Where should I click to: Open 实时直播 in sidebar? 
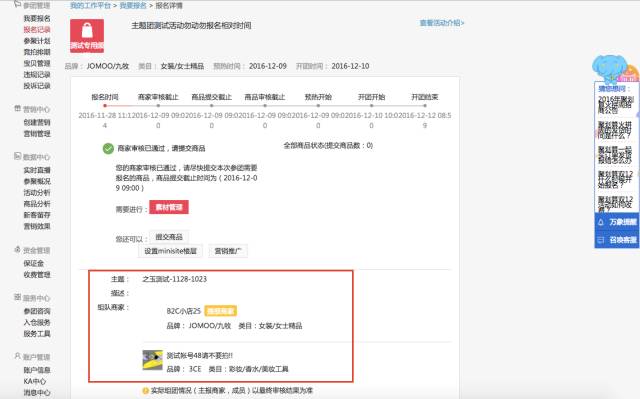tap(37, 170)
